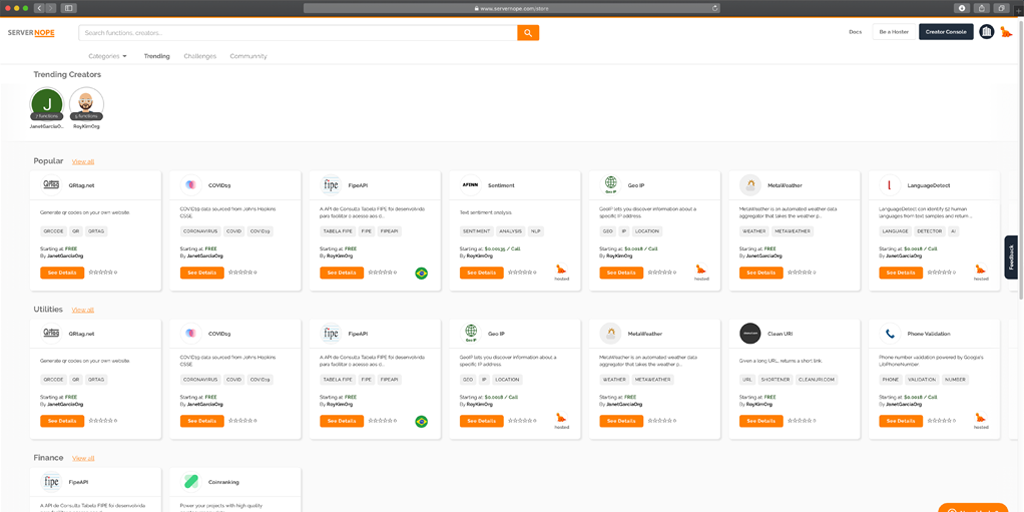
Task: Switch to the Challenges tab
Action: 199,56
